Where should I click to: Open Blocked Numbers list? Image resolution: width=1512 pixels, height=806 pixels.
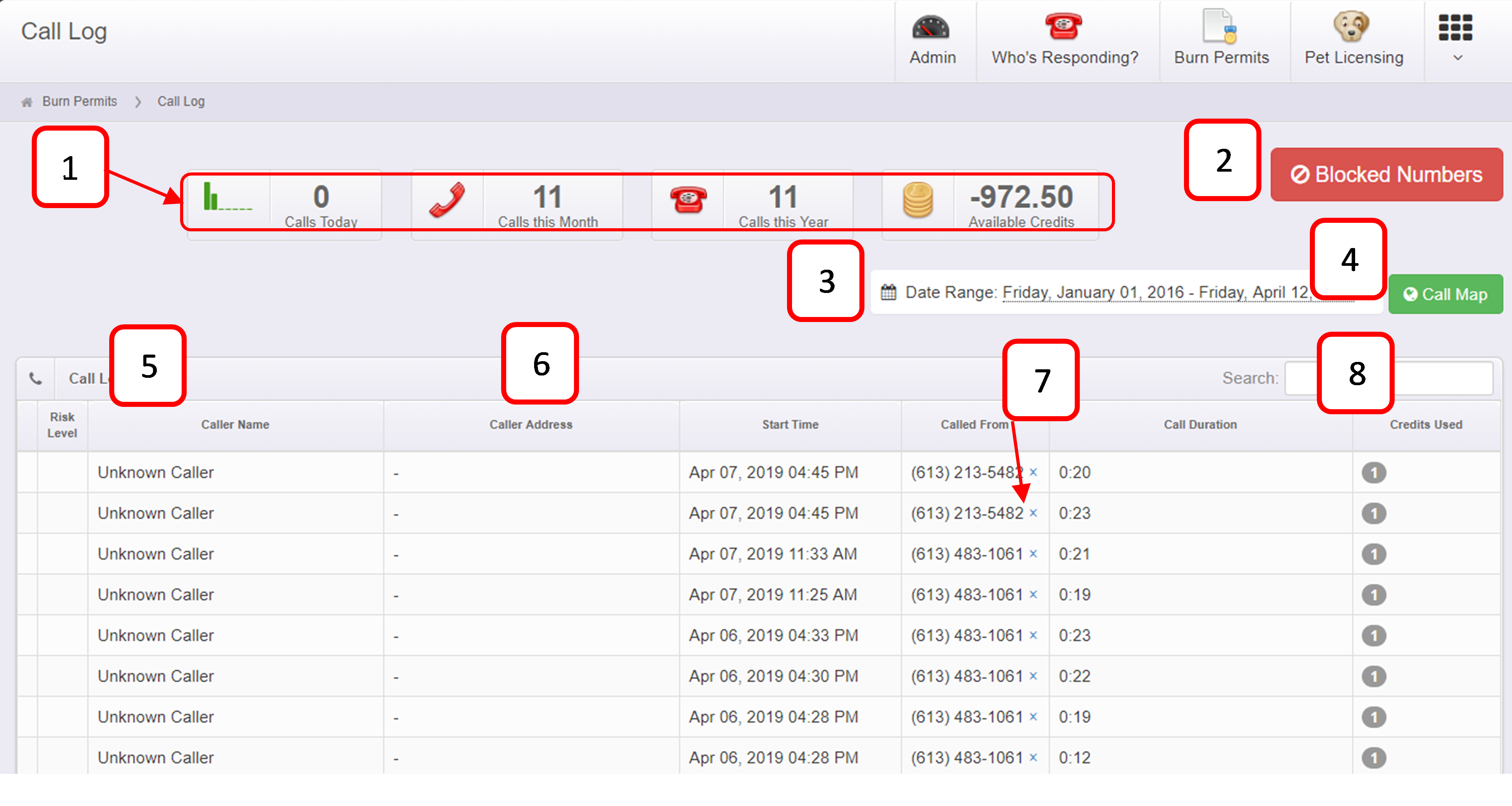1387,175
